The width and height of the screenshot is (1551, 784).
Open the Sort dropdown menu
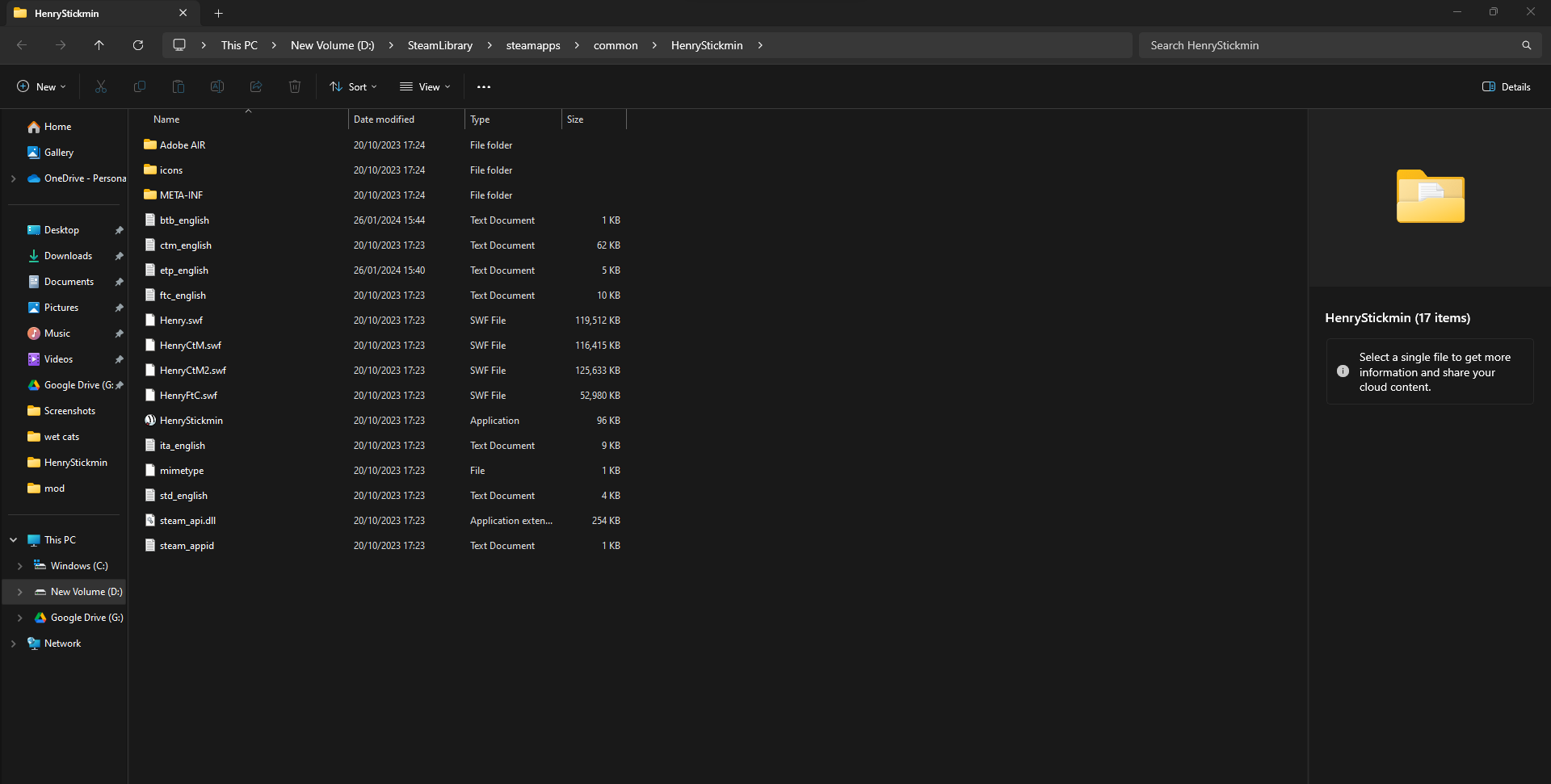coord(353,86)
